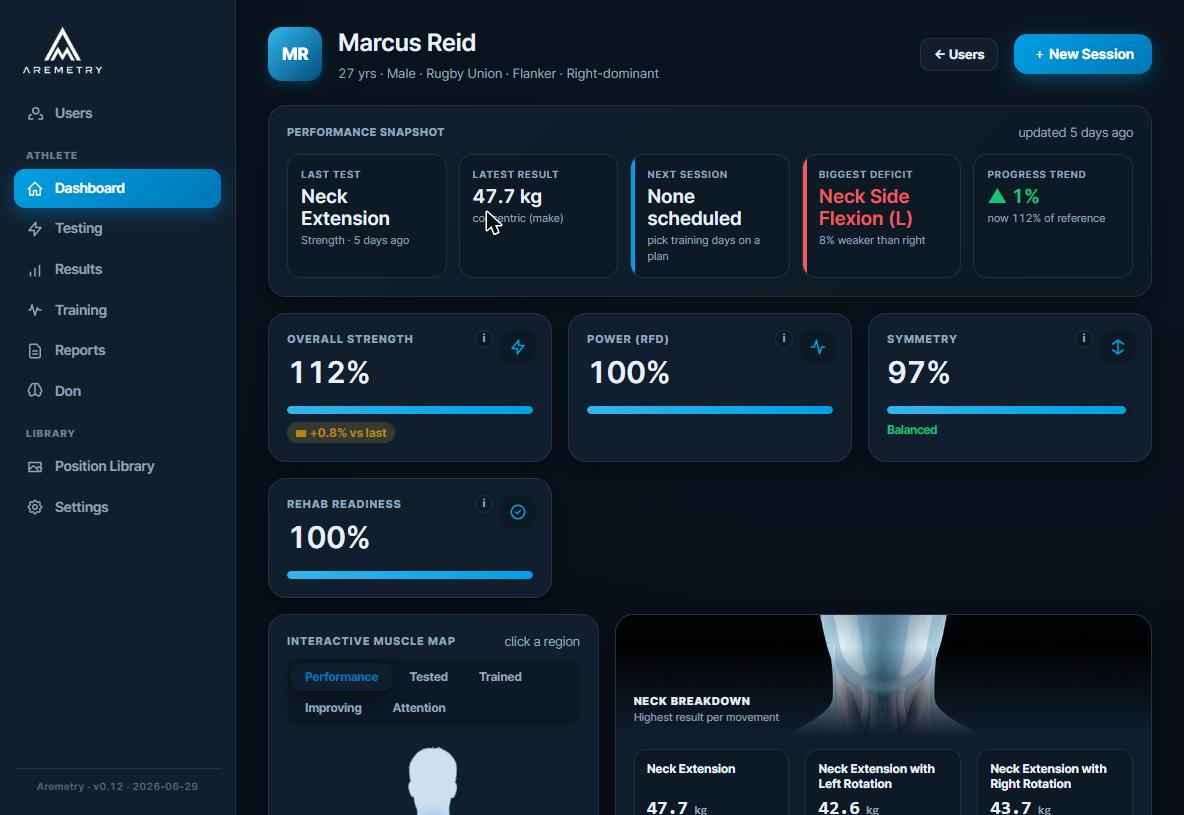Click the Users person icon in sidebar
Screen dimensions: 1194x815
coord(35,113)
